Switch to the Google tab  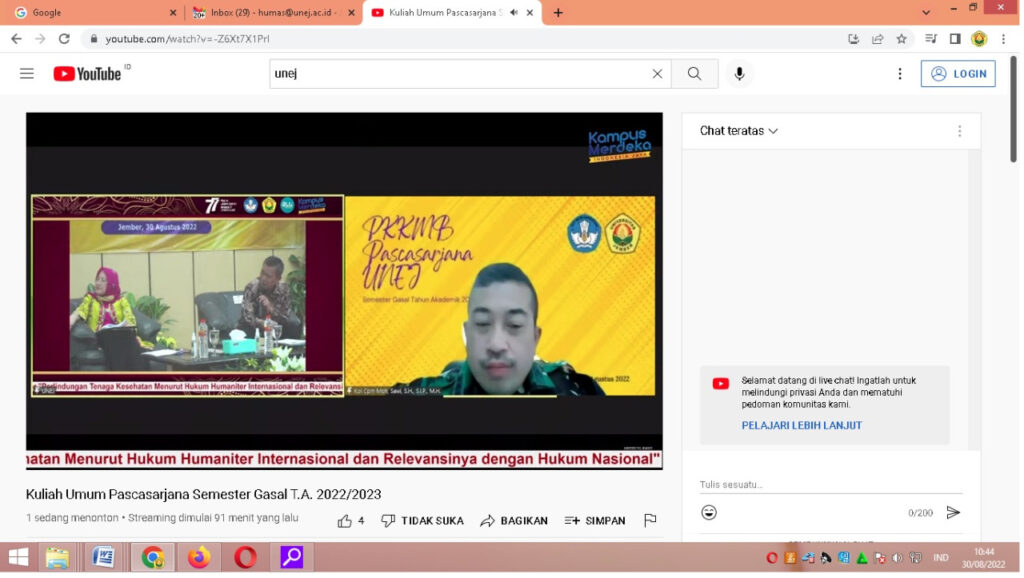tap(90, 13)
